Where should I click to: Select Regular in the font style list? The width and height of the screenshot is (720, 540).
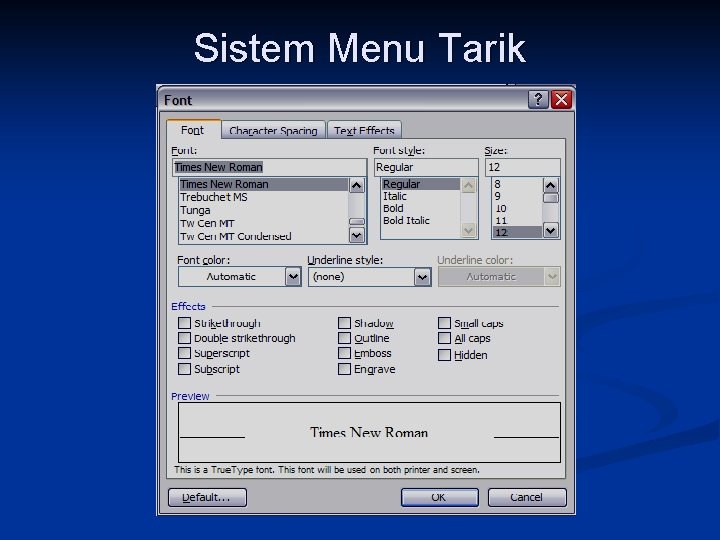[x=421, y=184]
